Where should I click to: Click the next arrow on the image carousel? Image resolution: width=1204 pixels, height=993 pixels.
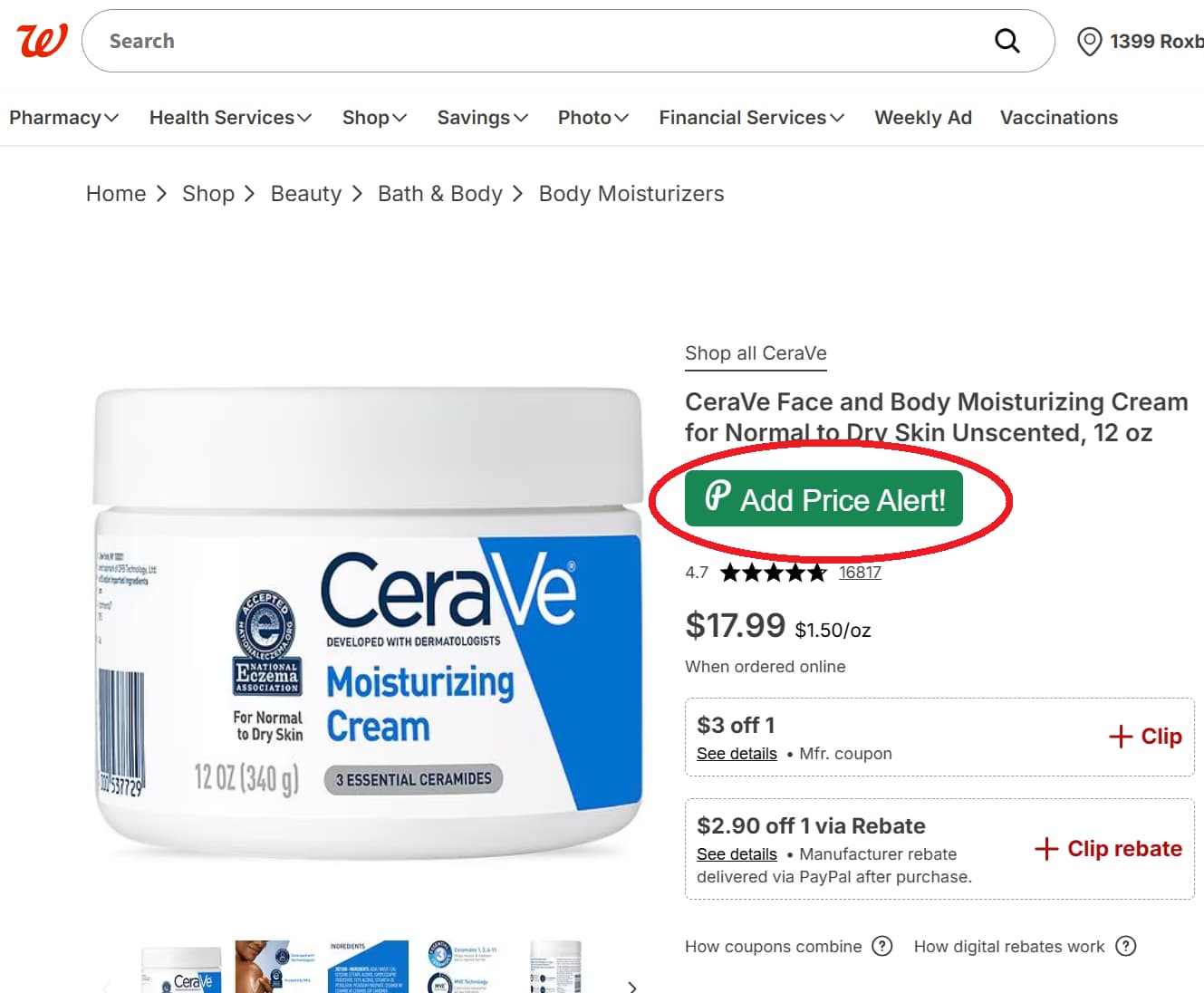[632, 987]
